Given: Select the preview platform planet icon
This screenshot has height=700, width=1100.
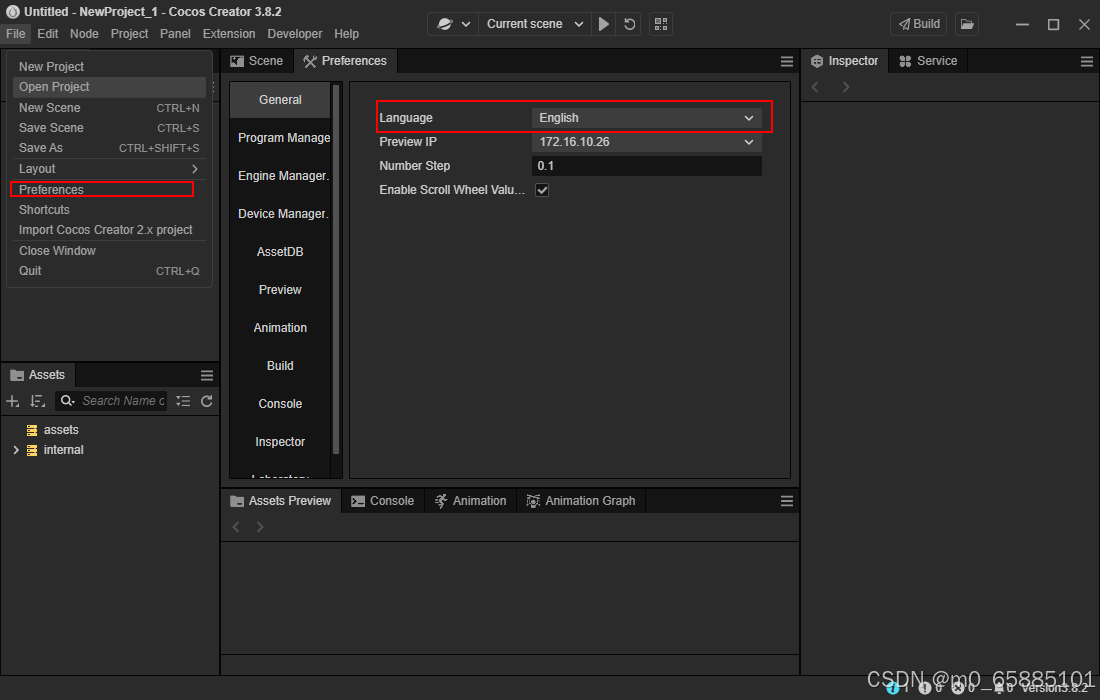Looking at the screenshot, I should coord(445,24).
